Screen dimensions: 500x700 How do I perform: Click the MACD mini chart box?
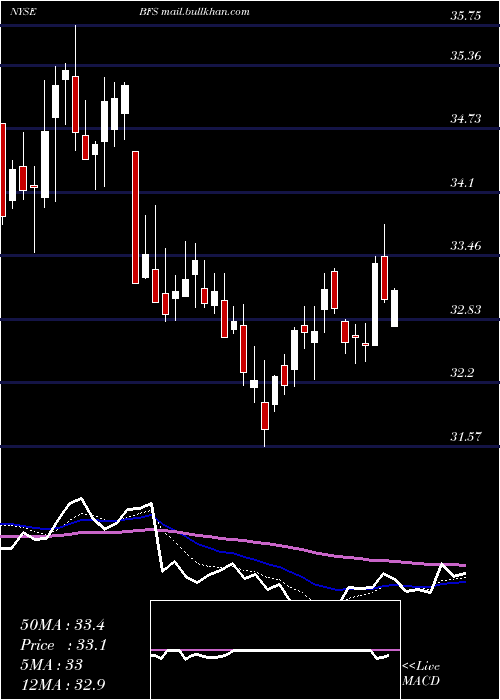pyautogui.click(x=275, y=650)
